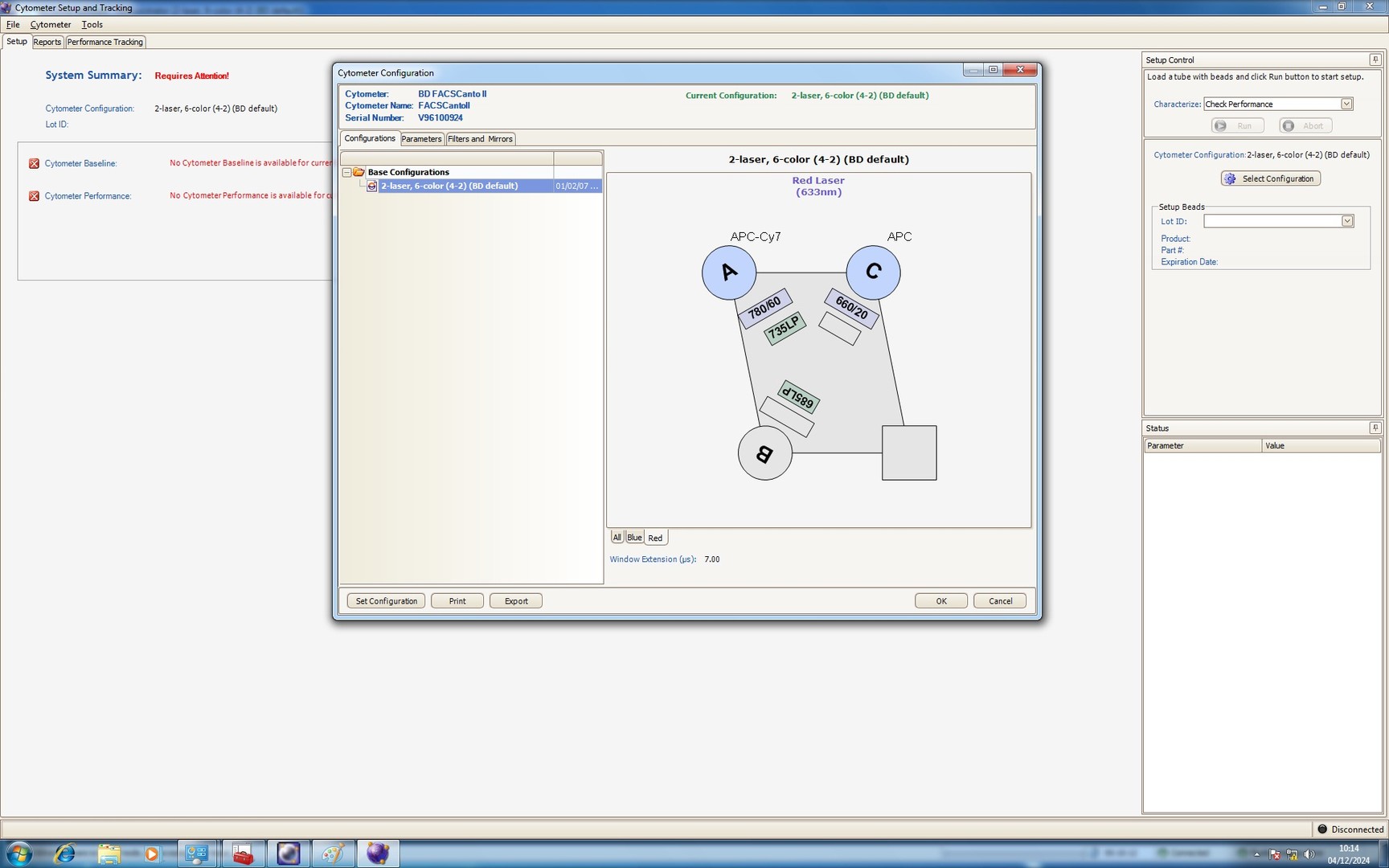Switch to Cytometer Setup and Tracking taskbar icon
This screenshot has width=1389, height=868.
(x=378, y=854)
